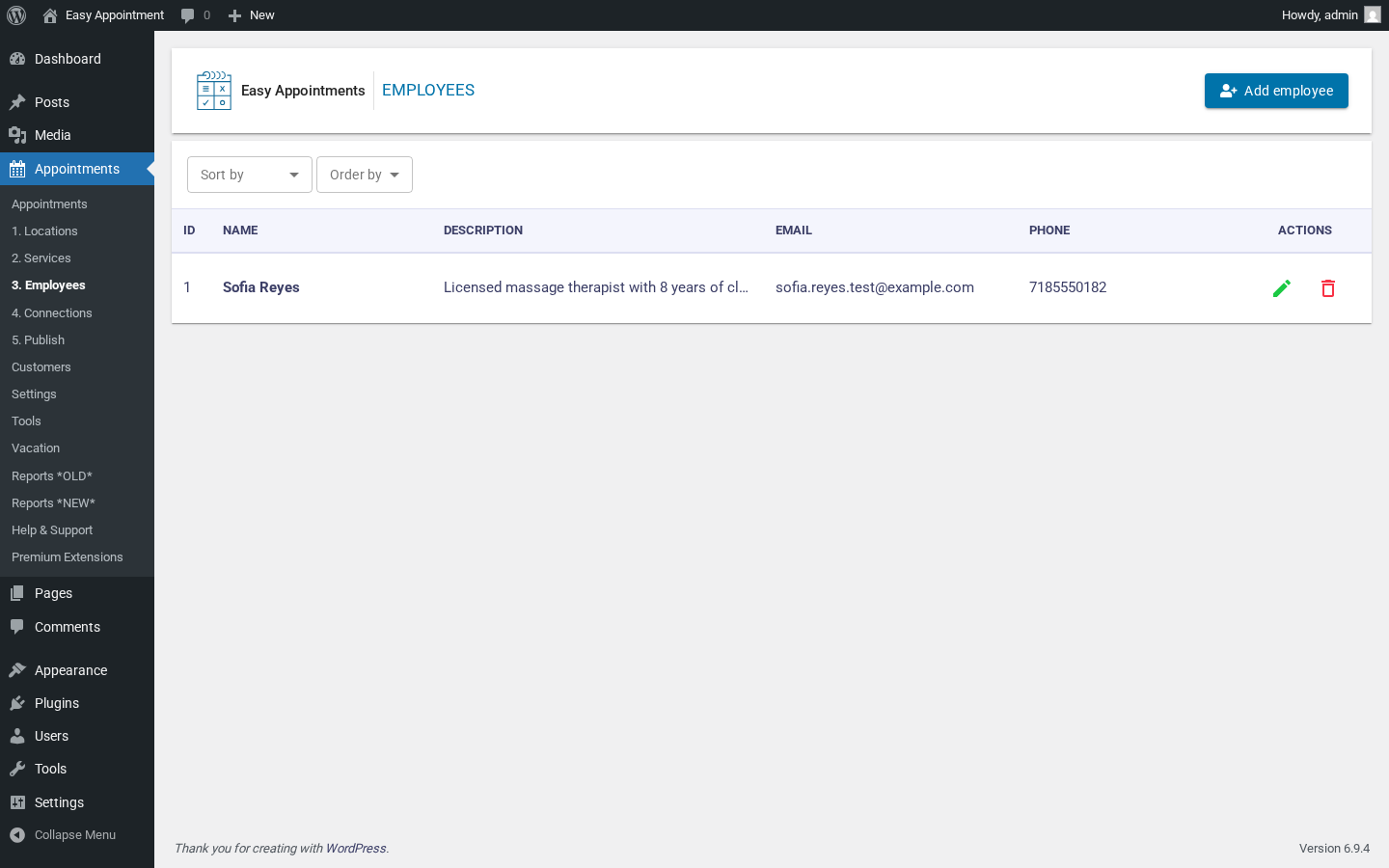1389x868 pixels.
Task: Click the Appointments submenu link
Action: click(x=49, y=204)
